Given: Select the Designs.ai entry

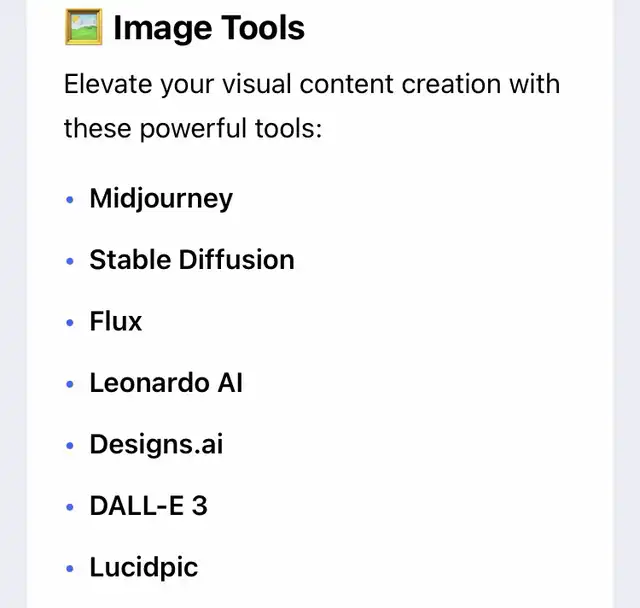Looking at the screenshot, I should click(156, 445).
